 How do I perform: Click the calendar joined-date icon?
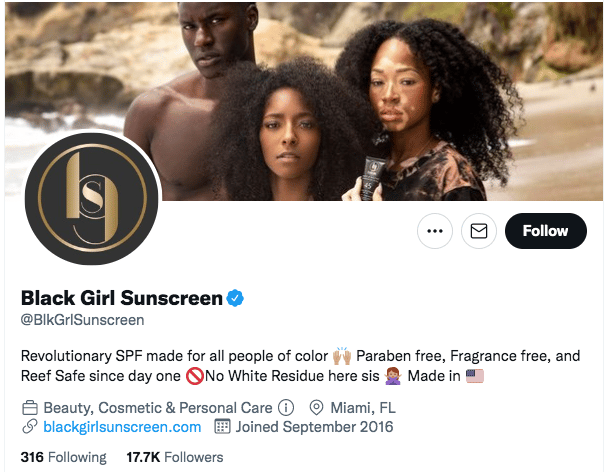click(223, 426)
